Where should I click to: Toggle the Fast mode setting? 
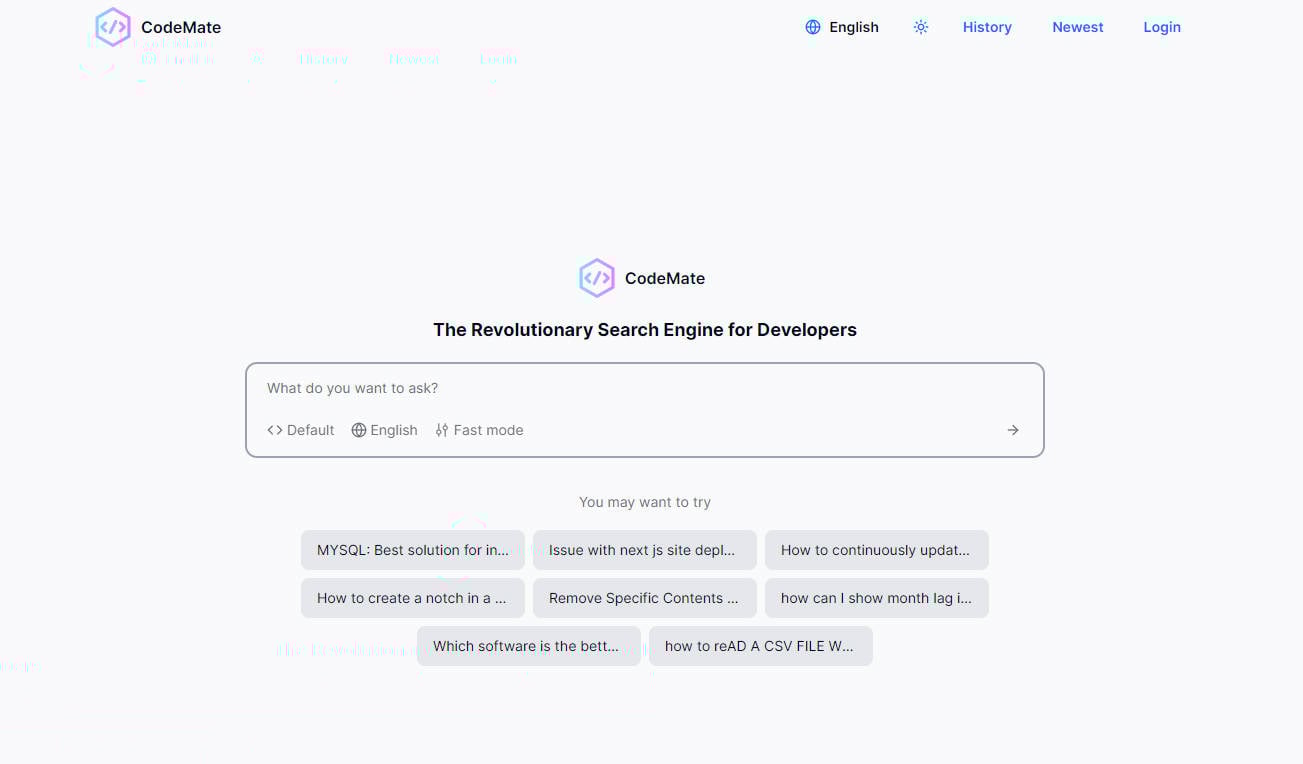click(x=479, y=430)
